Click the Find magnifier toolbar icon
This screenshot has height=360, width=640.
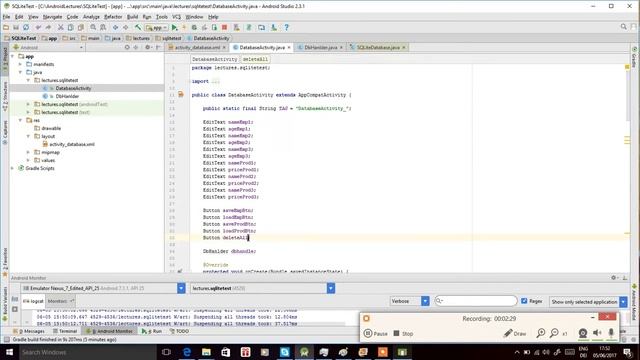[93, 27]
